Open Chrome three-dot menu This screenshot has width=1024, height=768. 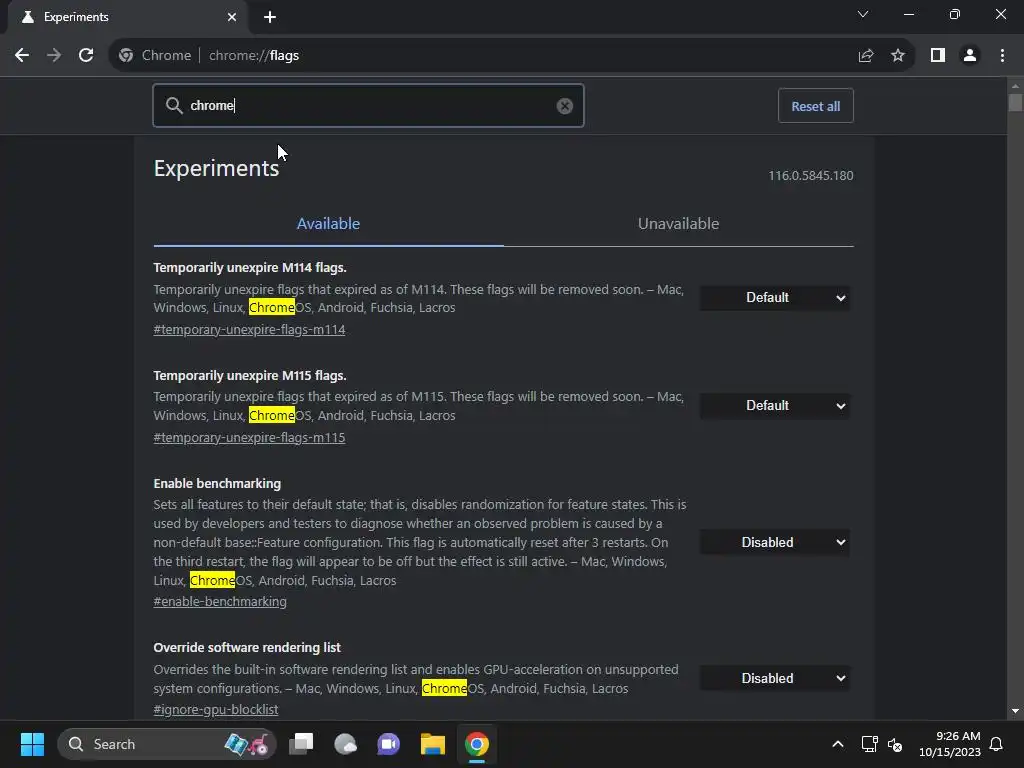click(x=1002, y=56)
